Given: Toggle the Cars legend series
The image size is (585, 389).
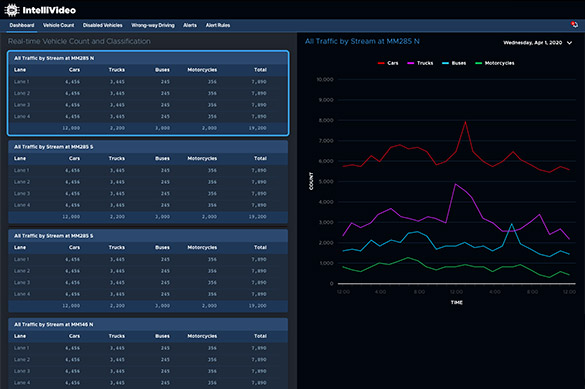Looking at the screenshot, I should (388, 63).
